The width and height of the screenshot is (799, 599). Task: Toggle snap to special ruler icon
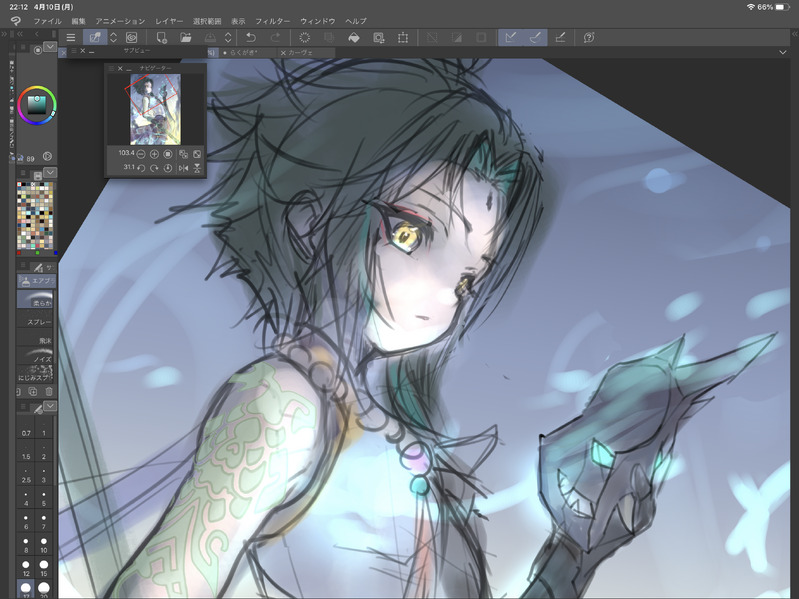click(535, 37)
